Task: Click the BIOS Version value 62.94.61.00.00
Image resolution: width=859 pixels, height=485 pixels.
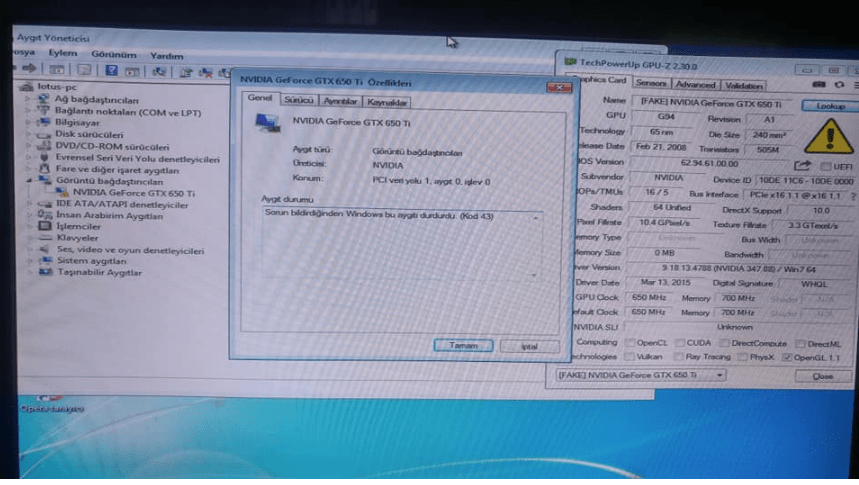Action: [709, 163]
